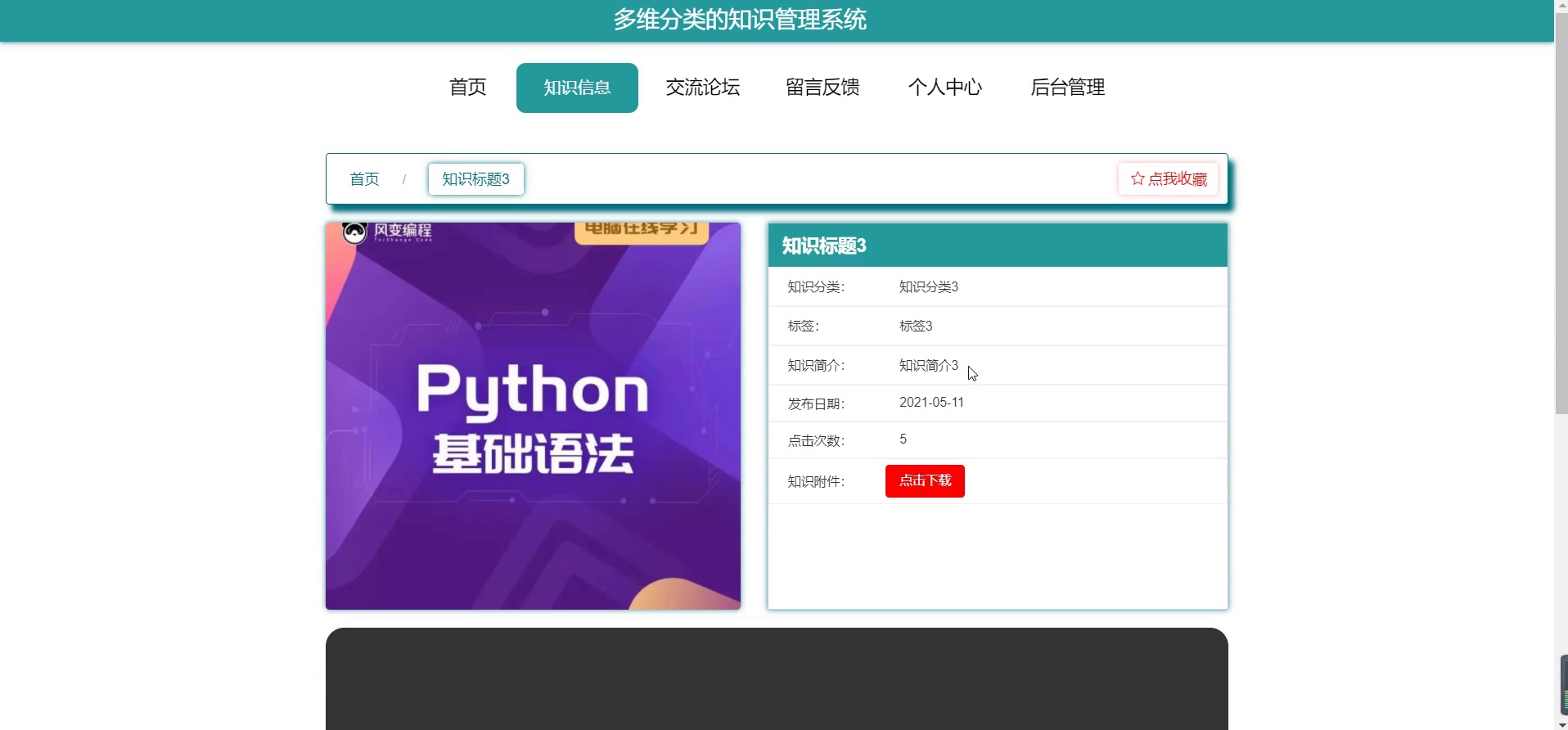
Task: Click the red 点击下载 button
Action: 925,481
